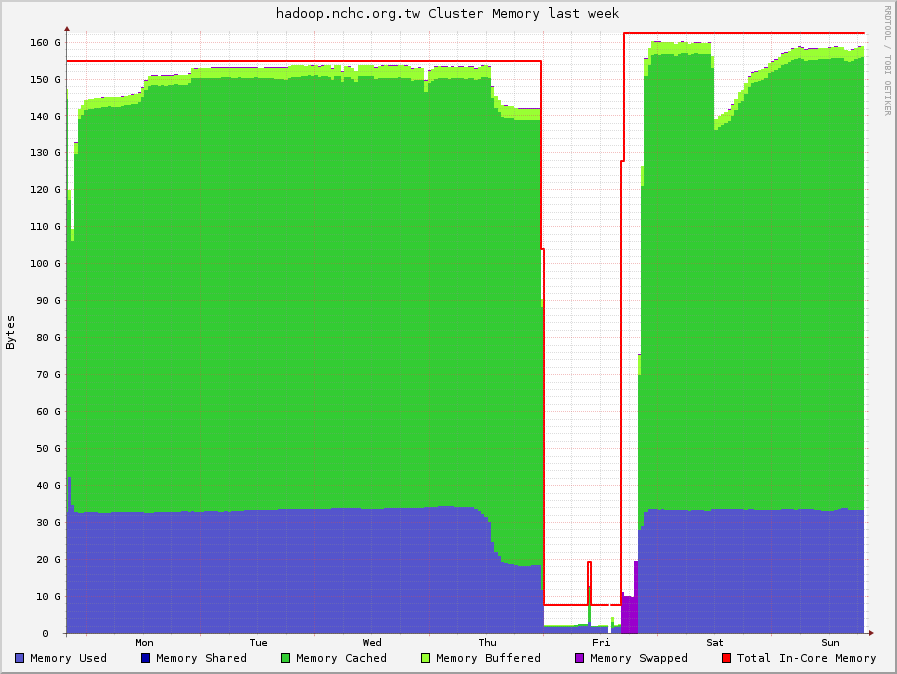Click the Memory Cached green legend swatch

click(285, 658)
